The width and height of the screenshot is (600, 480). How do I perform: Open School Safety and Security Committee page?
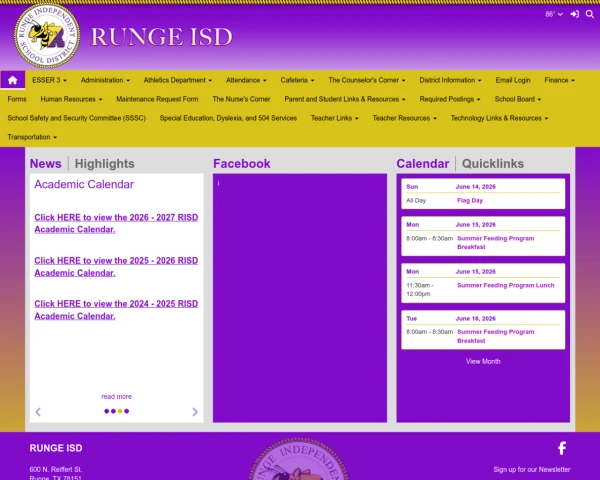point(77,118)
